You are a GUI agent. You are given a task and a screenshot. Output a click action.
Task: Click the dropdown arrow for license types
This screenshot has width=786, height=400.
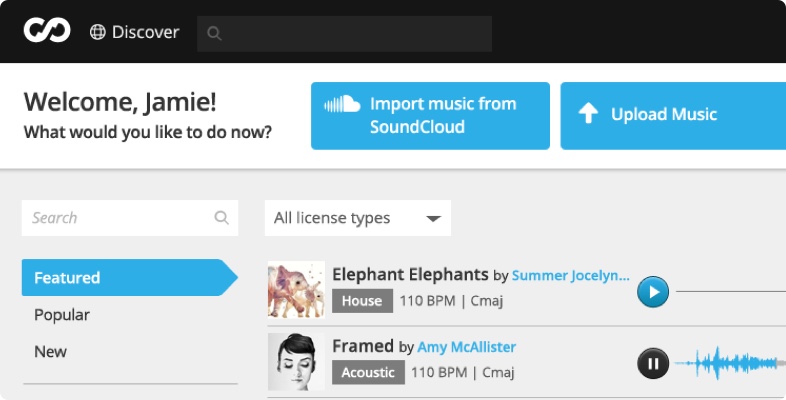pyautogui.click(x=433, y=219)
